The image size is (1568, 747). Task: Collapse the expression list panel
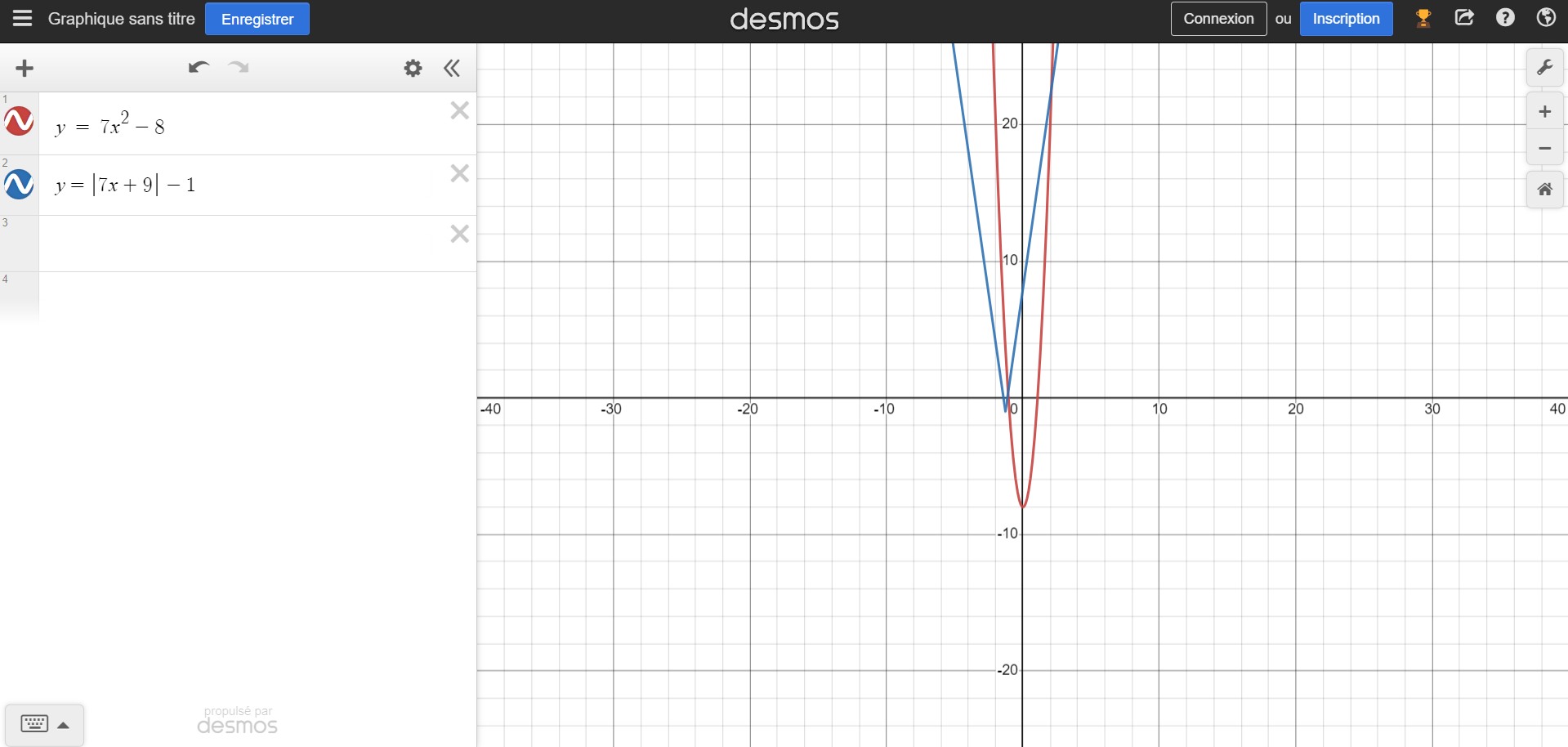click(452, 68)
